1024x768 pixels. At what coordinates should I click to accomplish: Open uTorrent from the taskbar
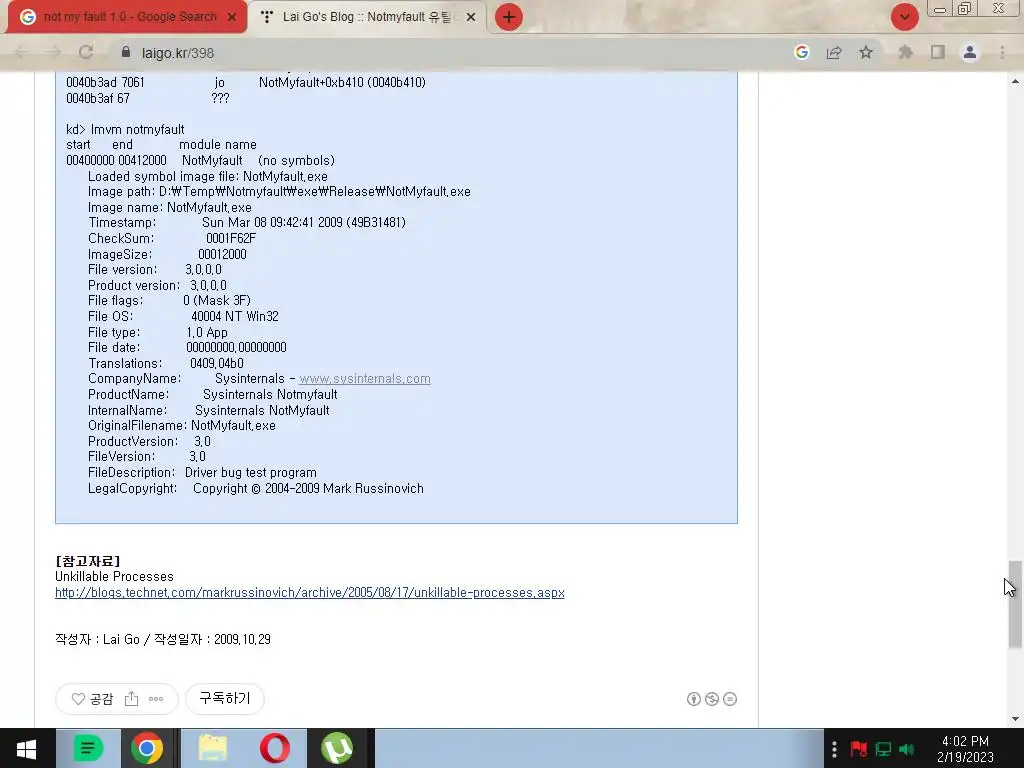pos(337,748)
